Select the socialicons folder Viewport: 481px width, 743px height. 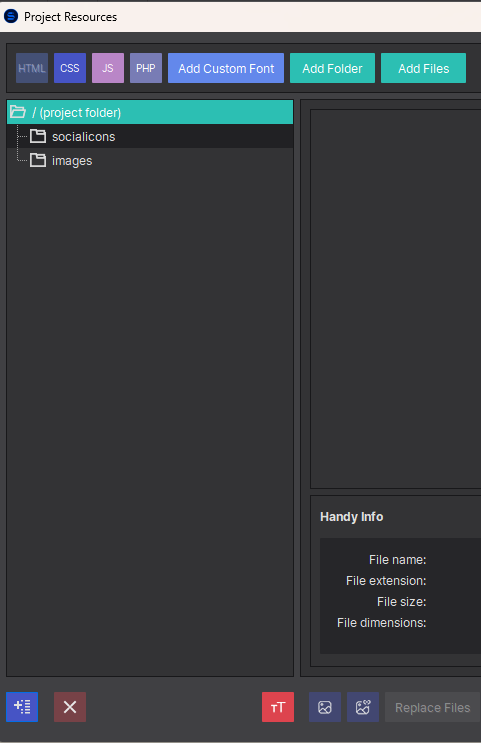150,136
